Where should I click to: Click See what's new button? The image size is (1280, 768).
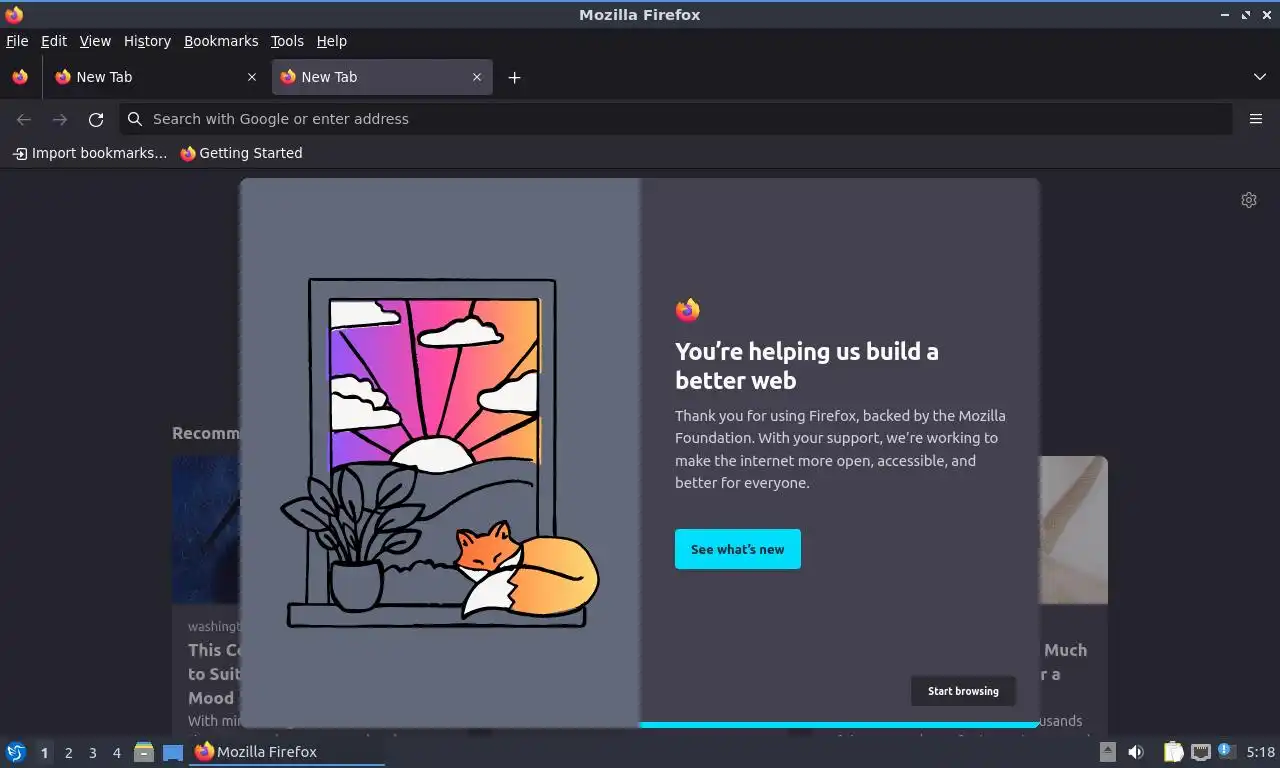pyautogui.click(x=738, y=549)
